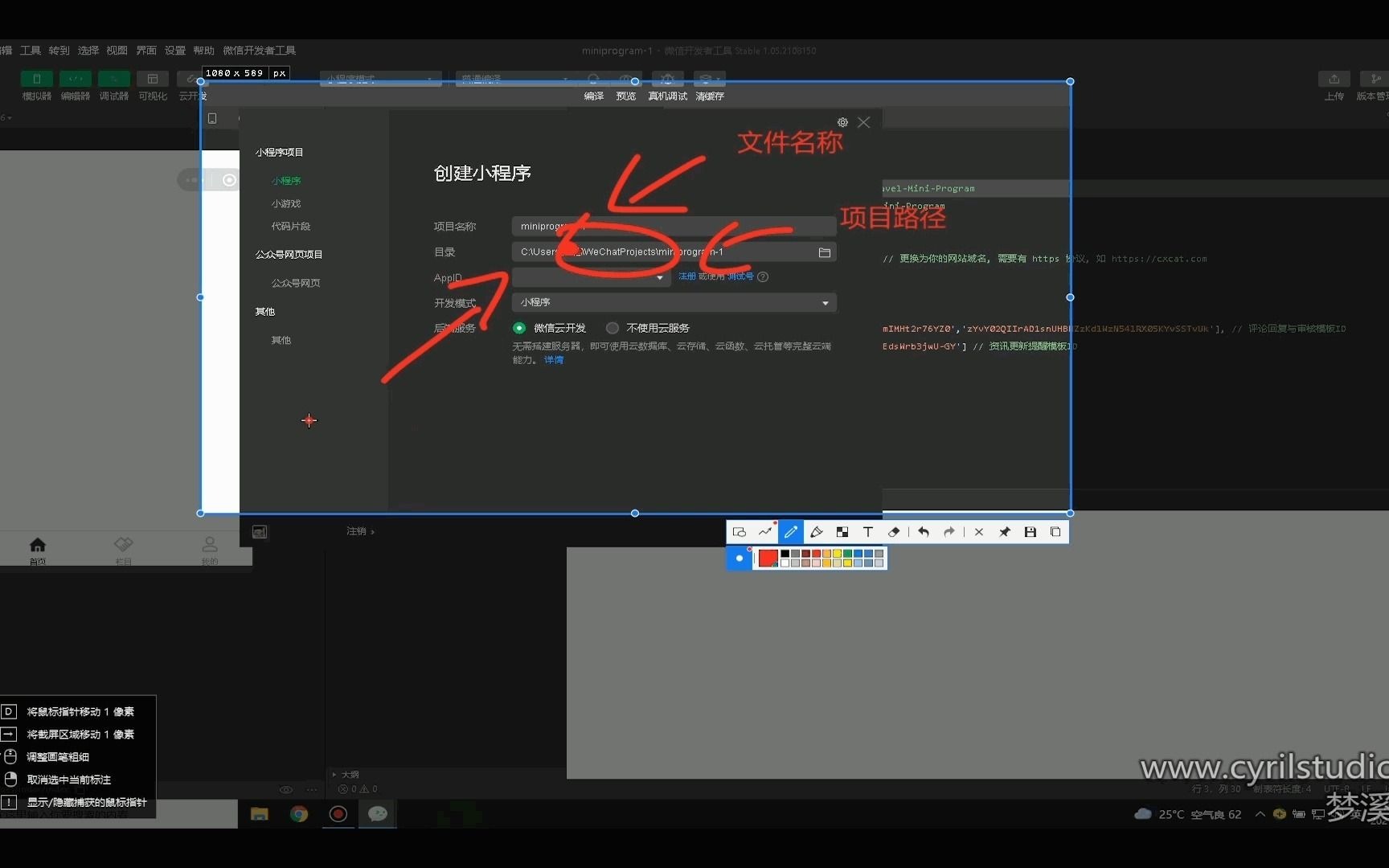Image resolution: width=1389 pixels, height=868 pixels.
Task: Open the 帮助 menu
Action: coord(204,51)
